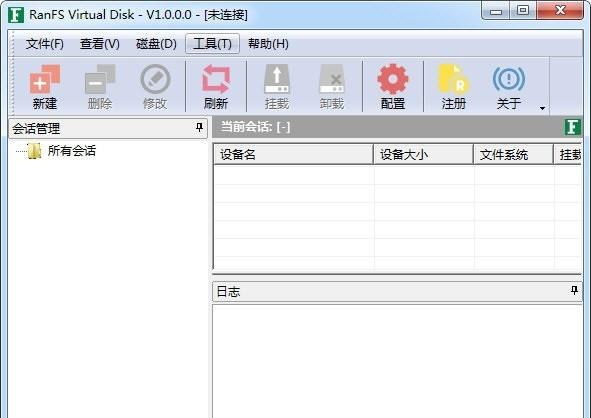Viewport: 591px width, 418px height.
Task: Pin the 会话管理 panel
Action: point(199,128)
